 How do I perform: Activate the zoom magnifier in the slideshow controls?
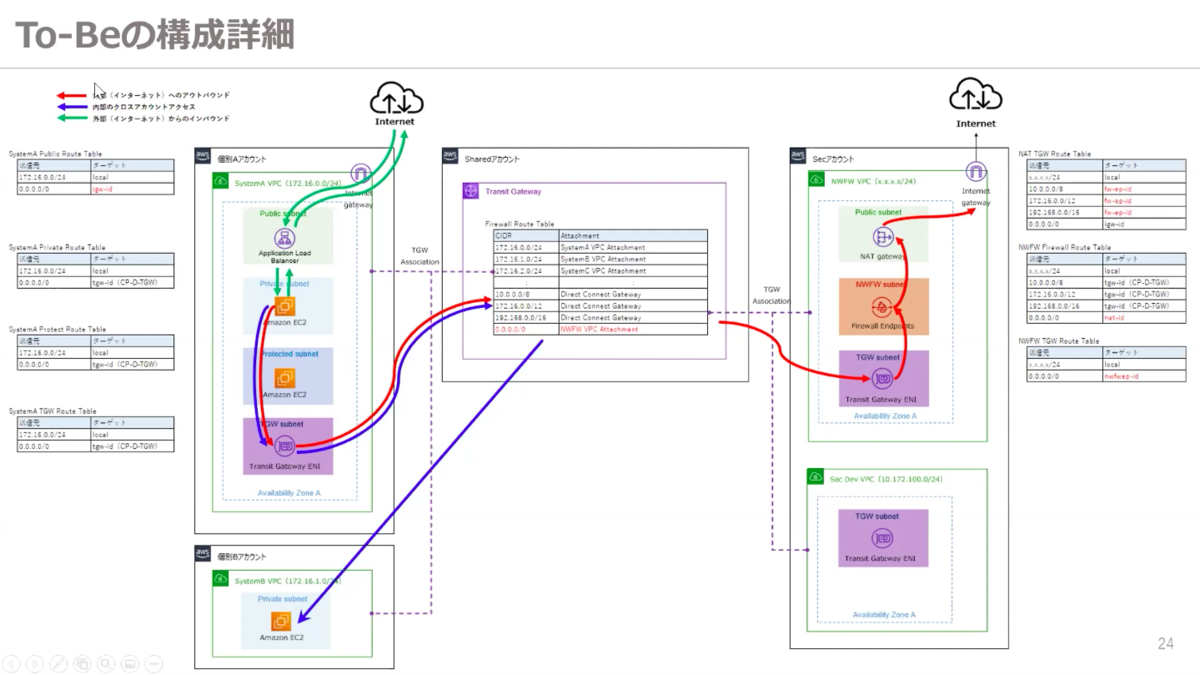[107, 663]
